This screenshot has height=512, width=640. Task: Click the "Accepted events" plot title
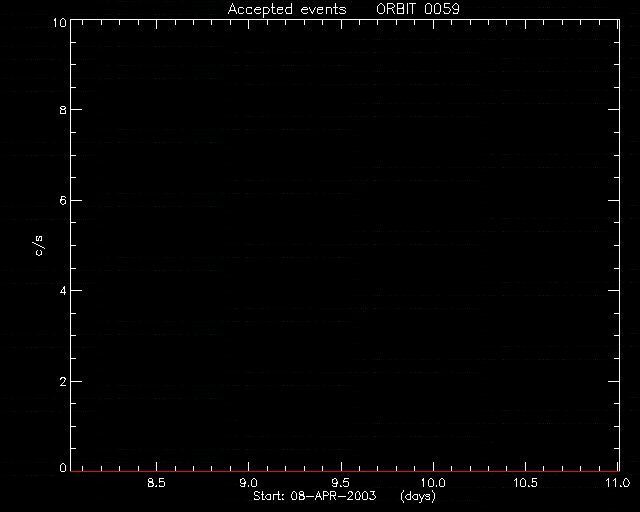click(x=287, y=9)
